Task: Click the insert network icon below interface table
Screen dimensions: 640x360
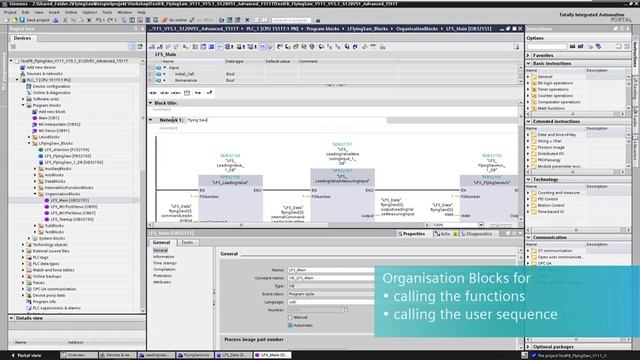Action: point(153,93)
